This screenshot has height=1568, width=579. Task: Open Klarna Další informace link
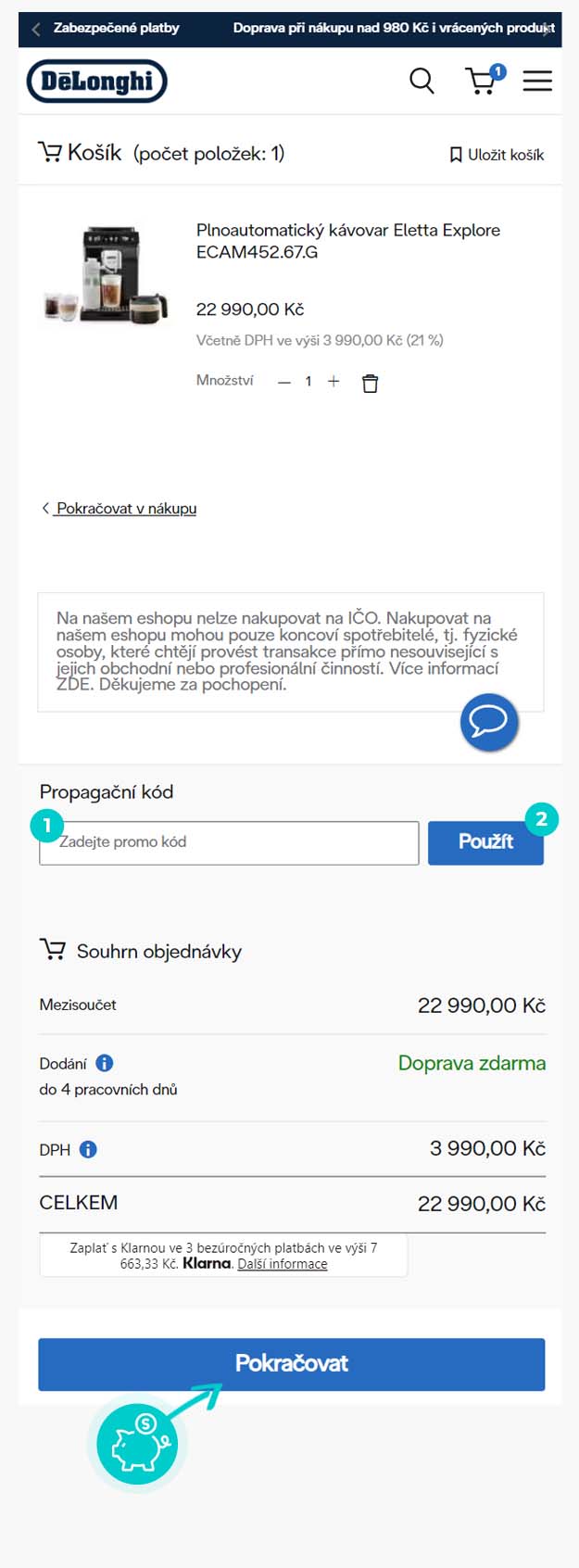click(x=283, y=1264)
